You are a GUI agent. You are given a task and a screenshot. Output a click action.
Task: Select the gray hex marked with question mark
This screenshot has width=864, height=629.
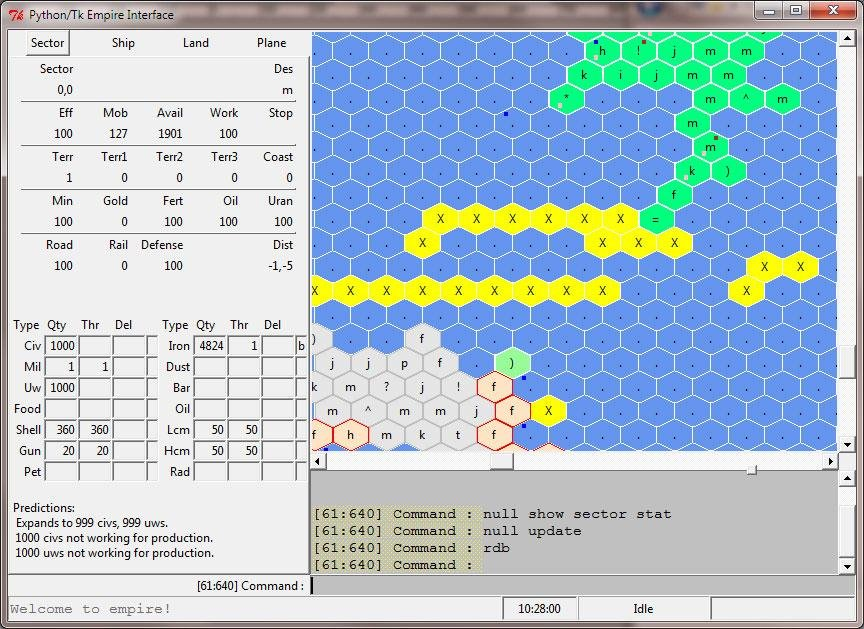pos(386,385)
